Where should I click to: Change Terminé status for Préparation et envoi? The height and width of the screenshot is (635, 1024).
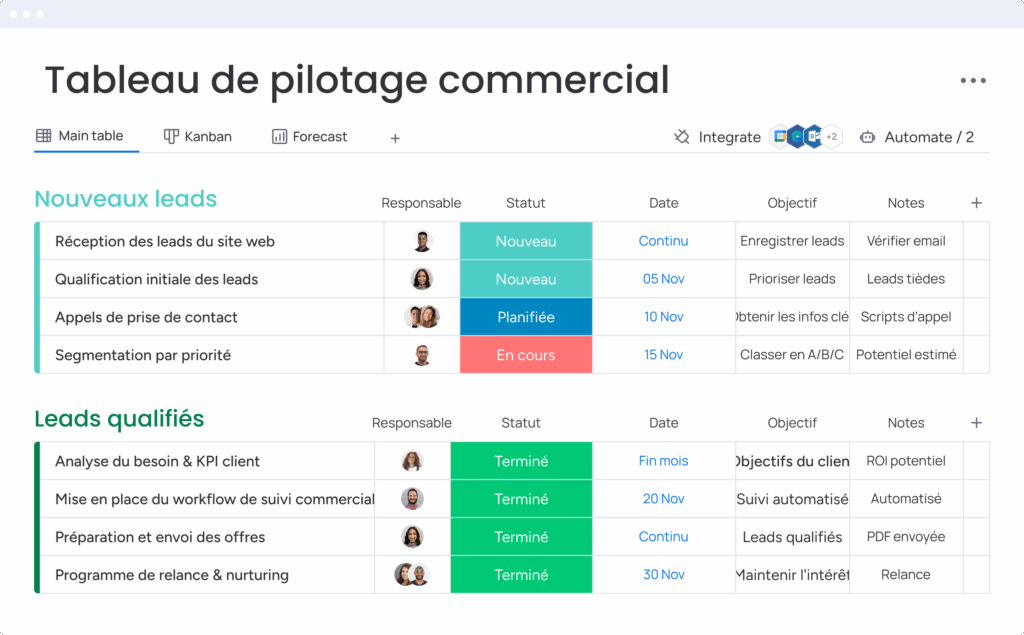[x=521, y=537]
